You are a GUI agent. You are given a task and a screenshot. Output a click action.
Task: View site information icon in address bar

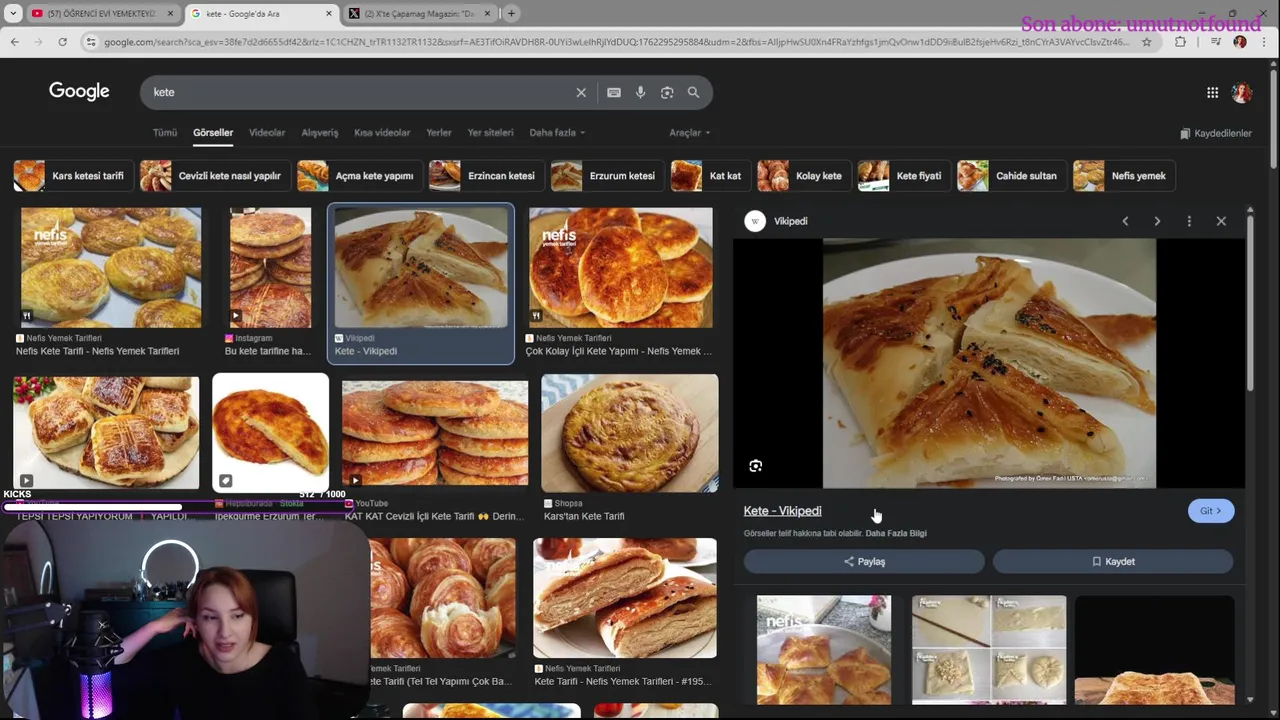coord(91,42)
